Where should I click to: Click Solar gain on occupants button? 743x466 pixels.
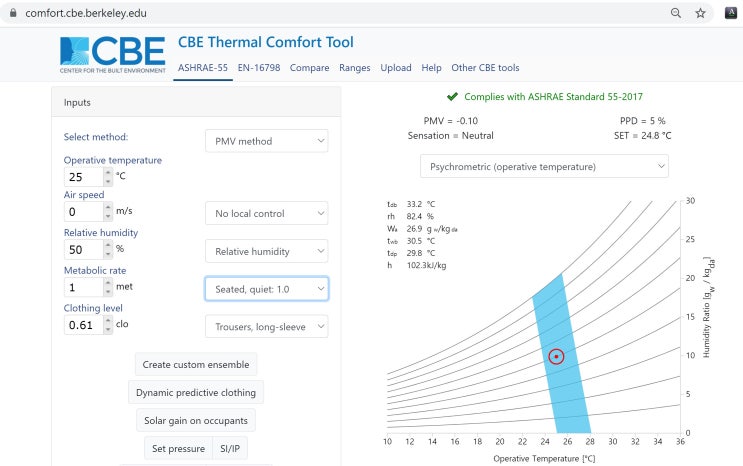click(x=196, y=420)
